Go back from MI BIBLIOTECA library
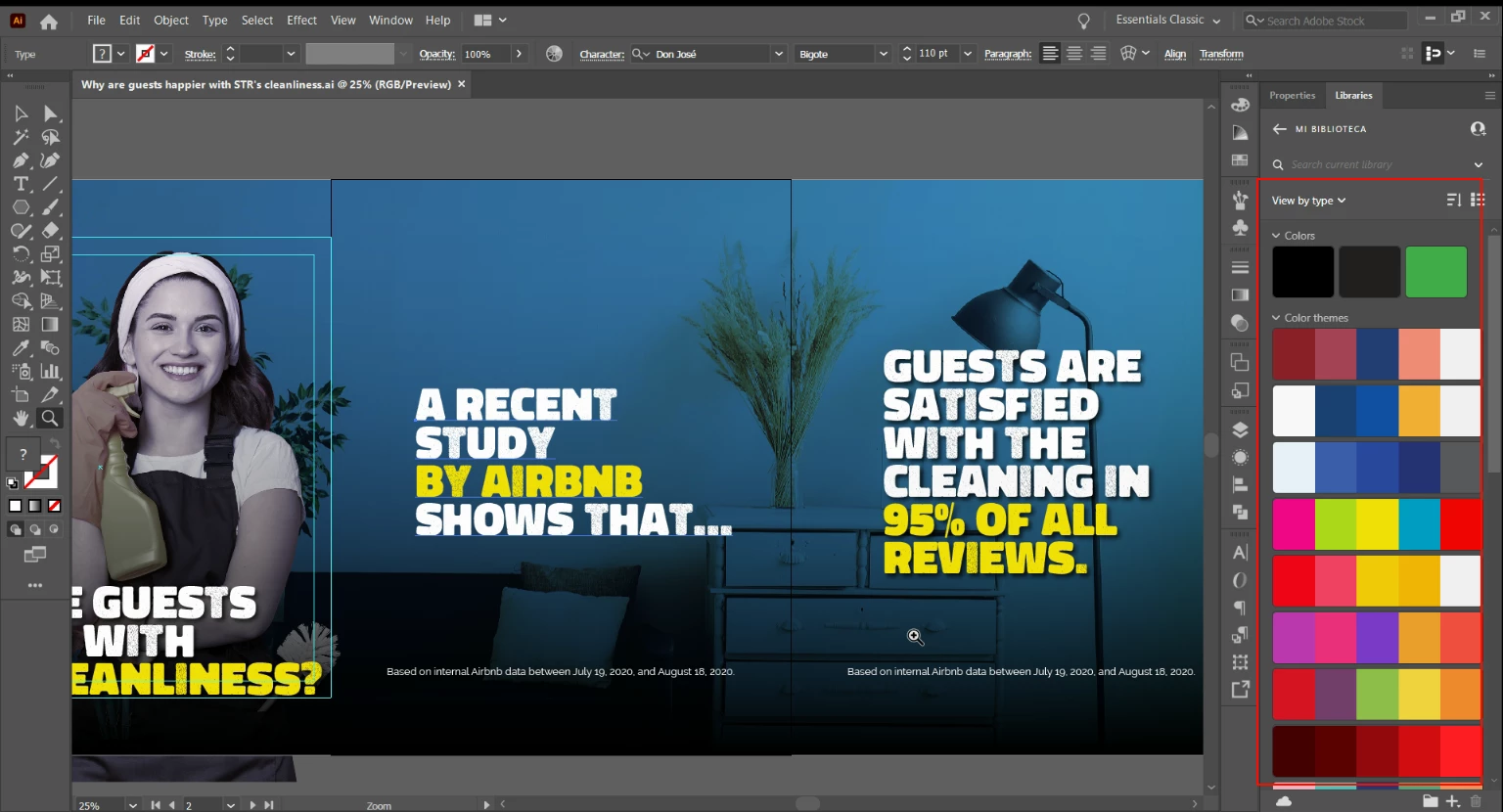The height and width of the screenshot is (812, 1503). (x=1279, y=129)
